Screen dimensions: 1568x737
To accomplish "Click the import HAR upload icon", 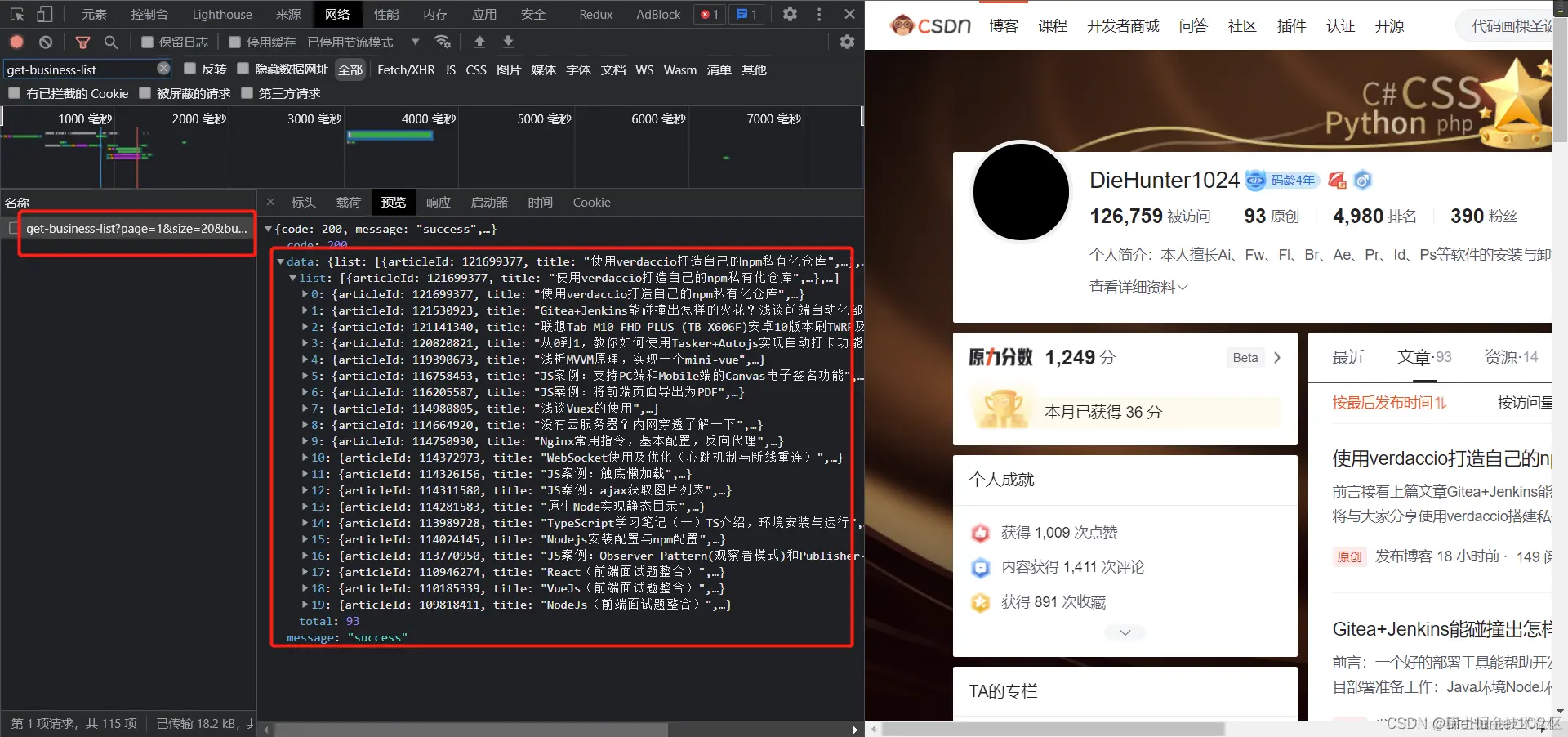I will [x=479, y=42].
